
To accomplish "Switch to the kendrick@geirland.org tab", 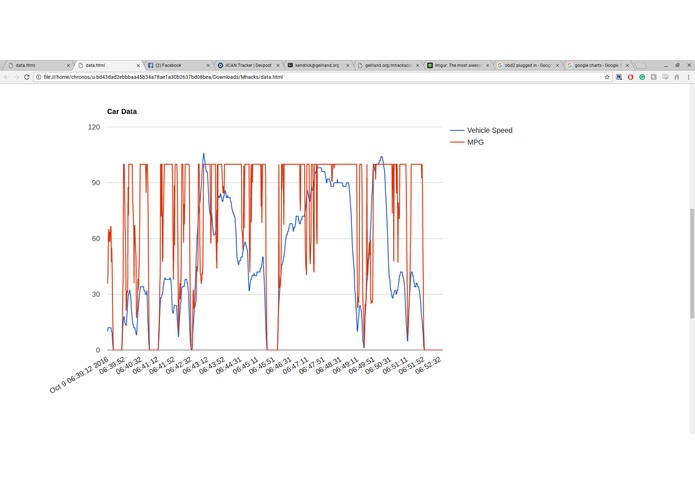I will (316, 66).
